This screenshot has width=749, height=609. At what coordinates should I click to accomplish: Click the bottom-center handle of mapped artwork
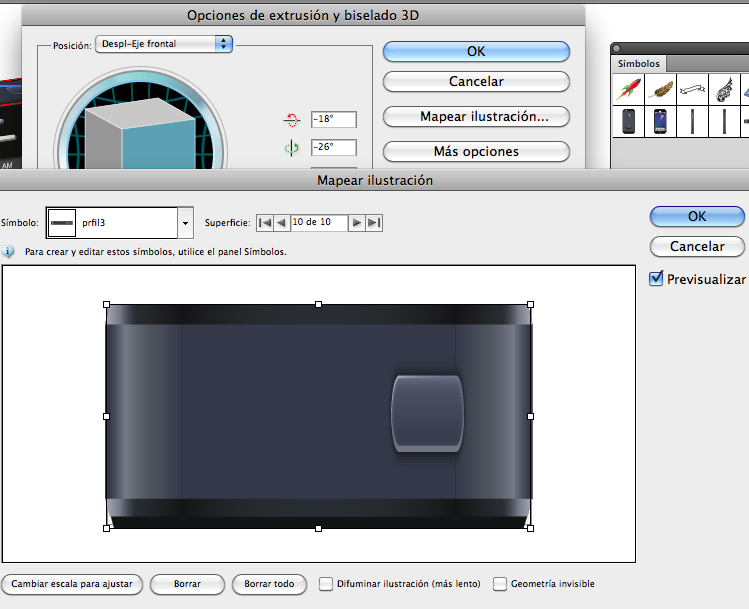(319, 528)
